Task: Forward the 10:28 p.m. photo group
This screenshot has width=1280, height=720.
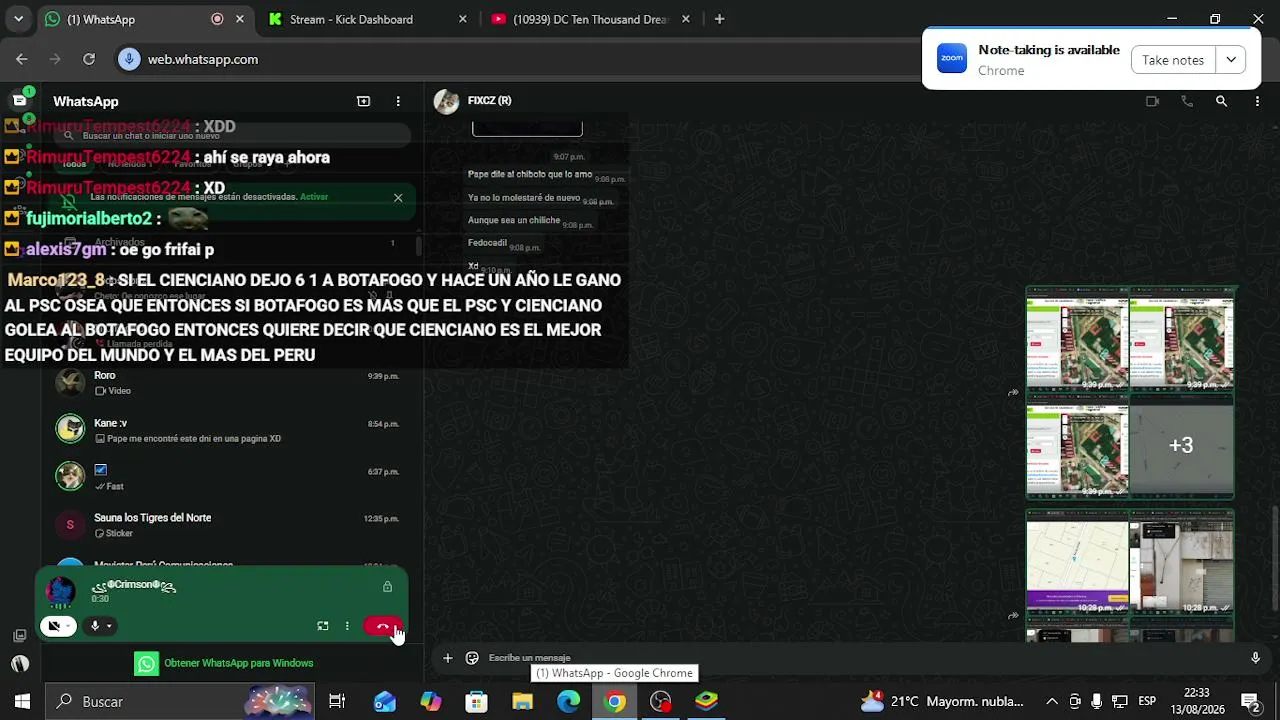Action: point(1013,616)
